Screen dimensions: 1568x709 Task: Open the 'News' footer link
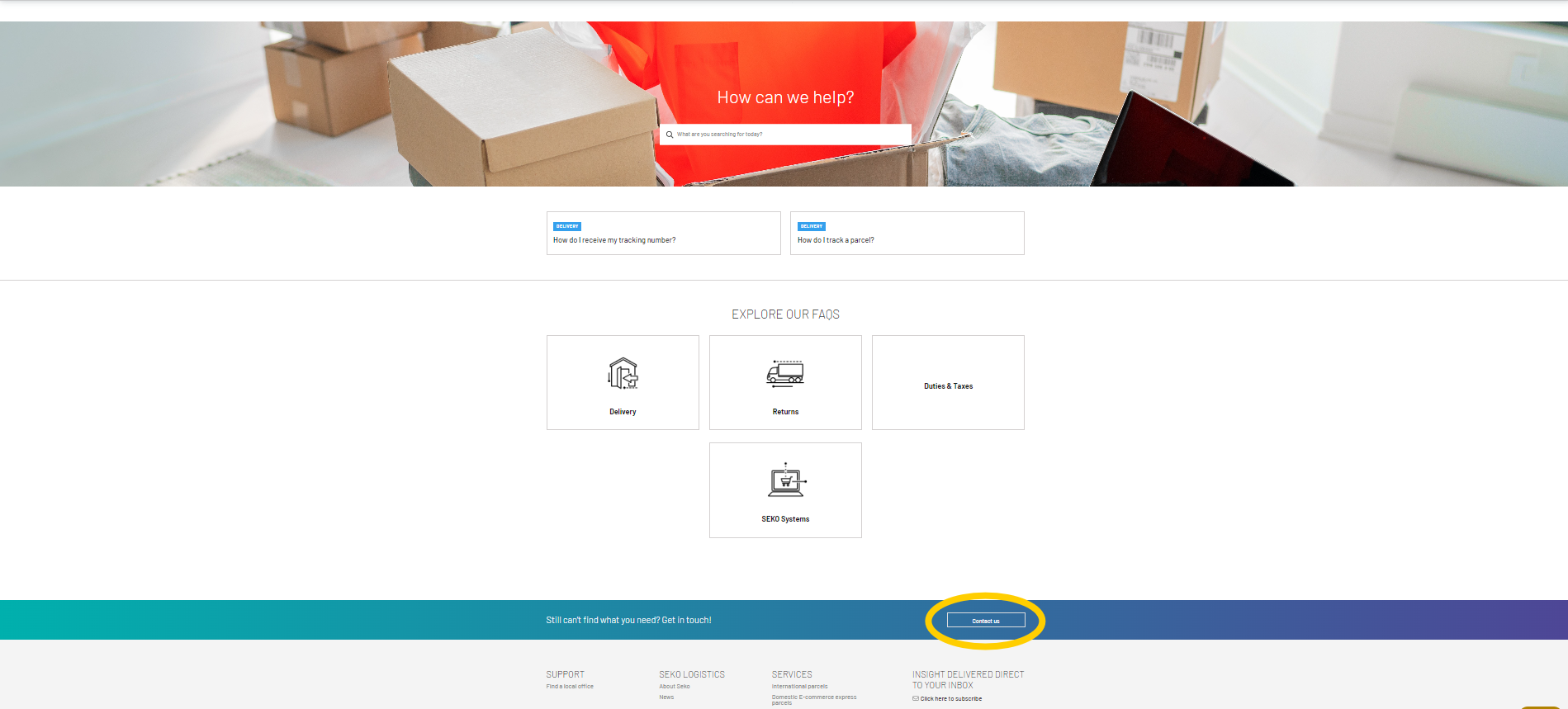tap(666, 697)
